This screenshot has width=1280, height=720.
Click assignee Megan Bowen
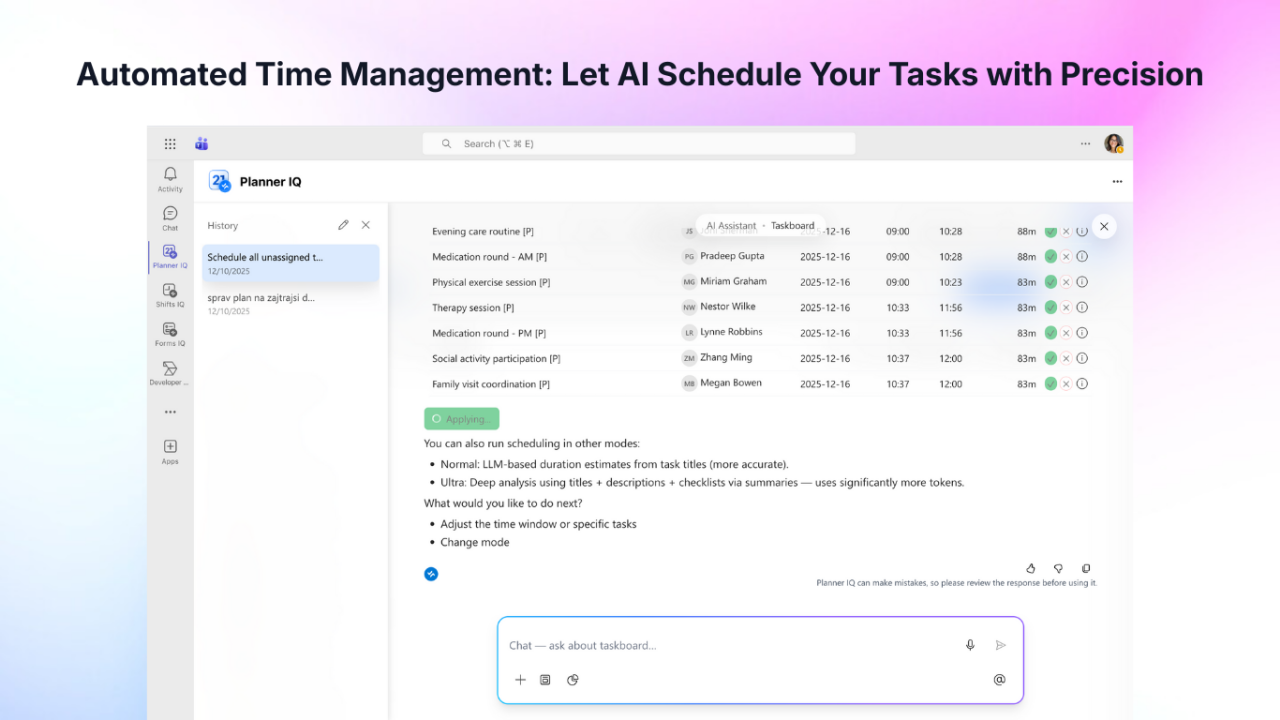[x=731, y=383]
